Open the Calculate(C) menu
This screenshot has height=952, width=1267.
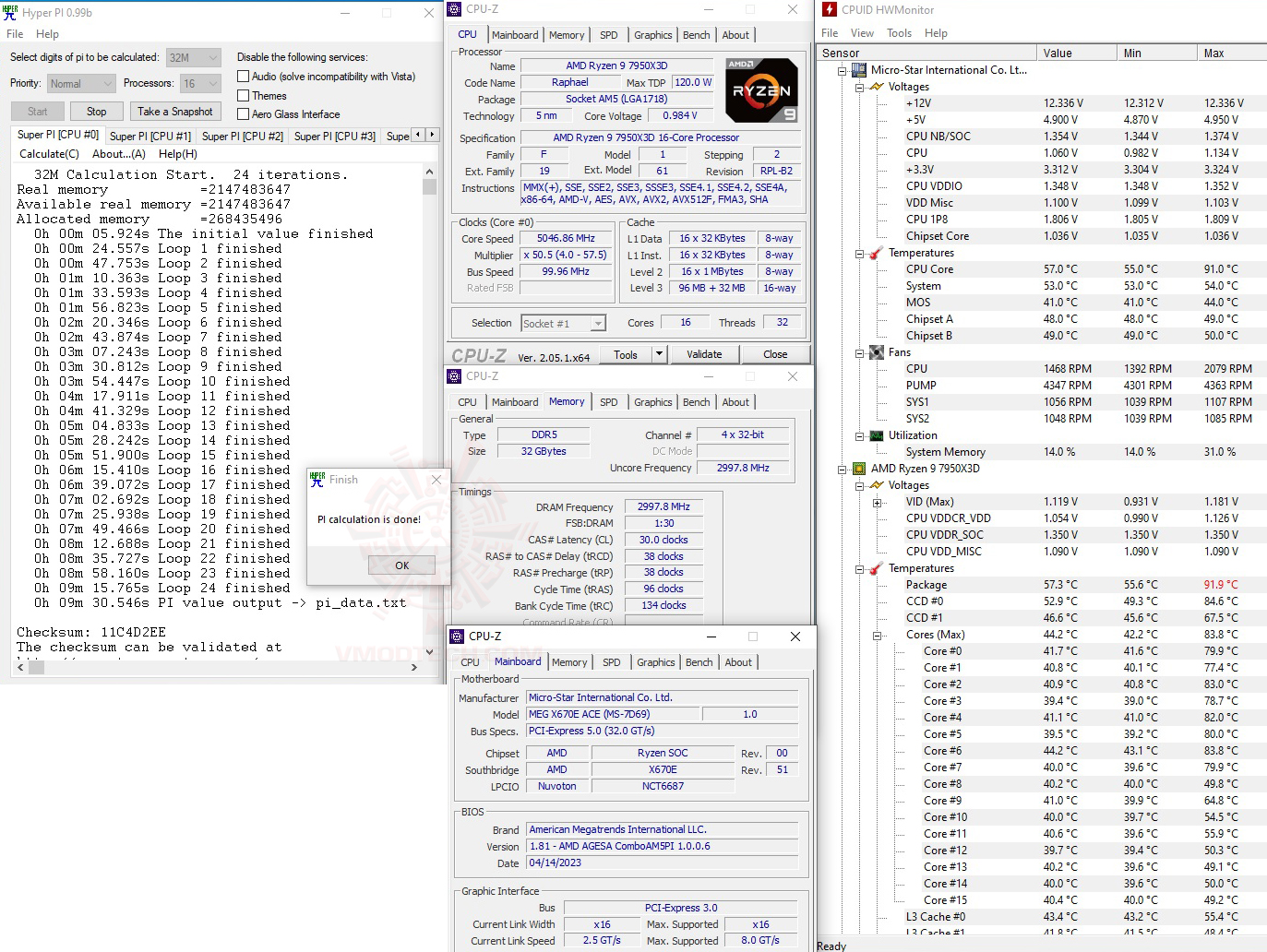click(x=50, y=154)
